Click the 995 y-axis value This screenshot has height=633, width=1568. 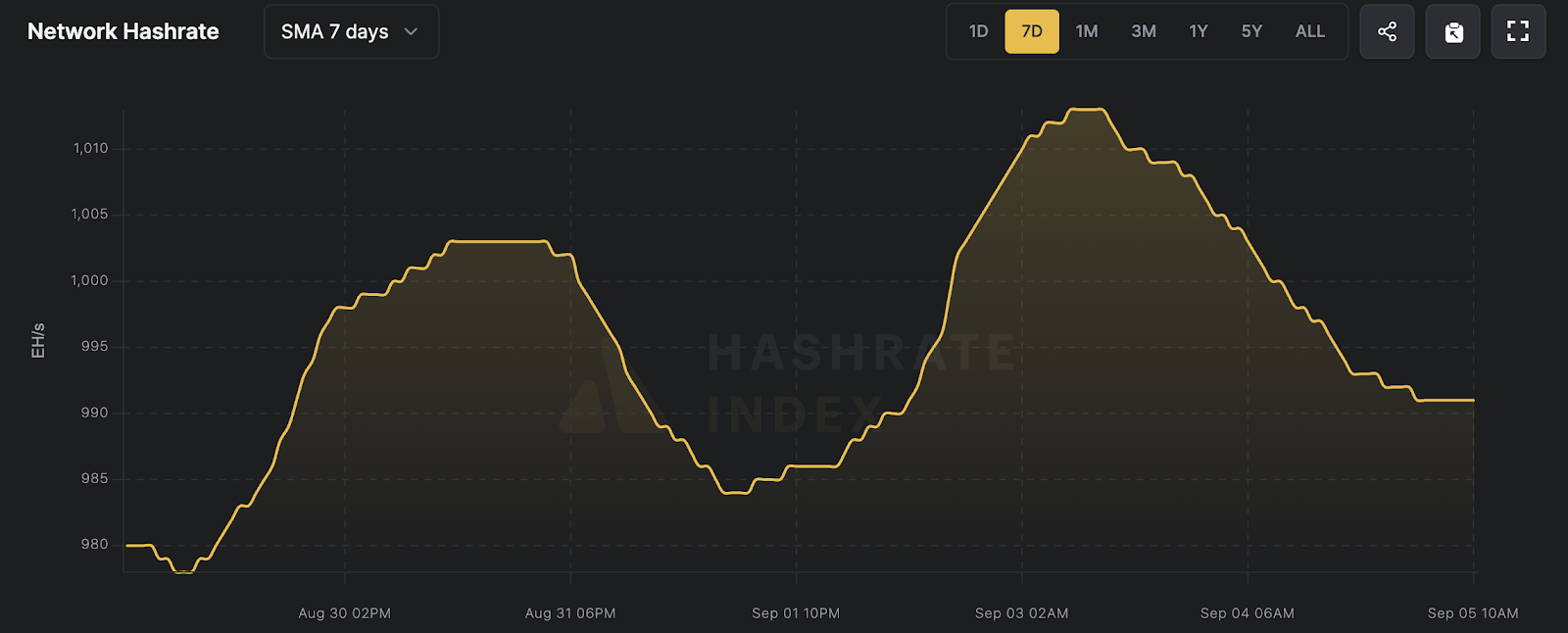[95, 346]
